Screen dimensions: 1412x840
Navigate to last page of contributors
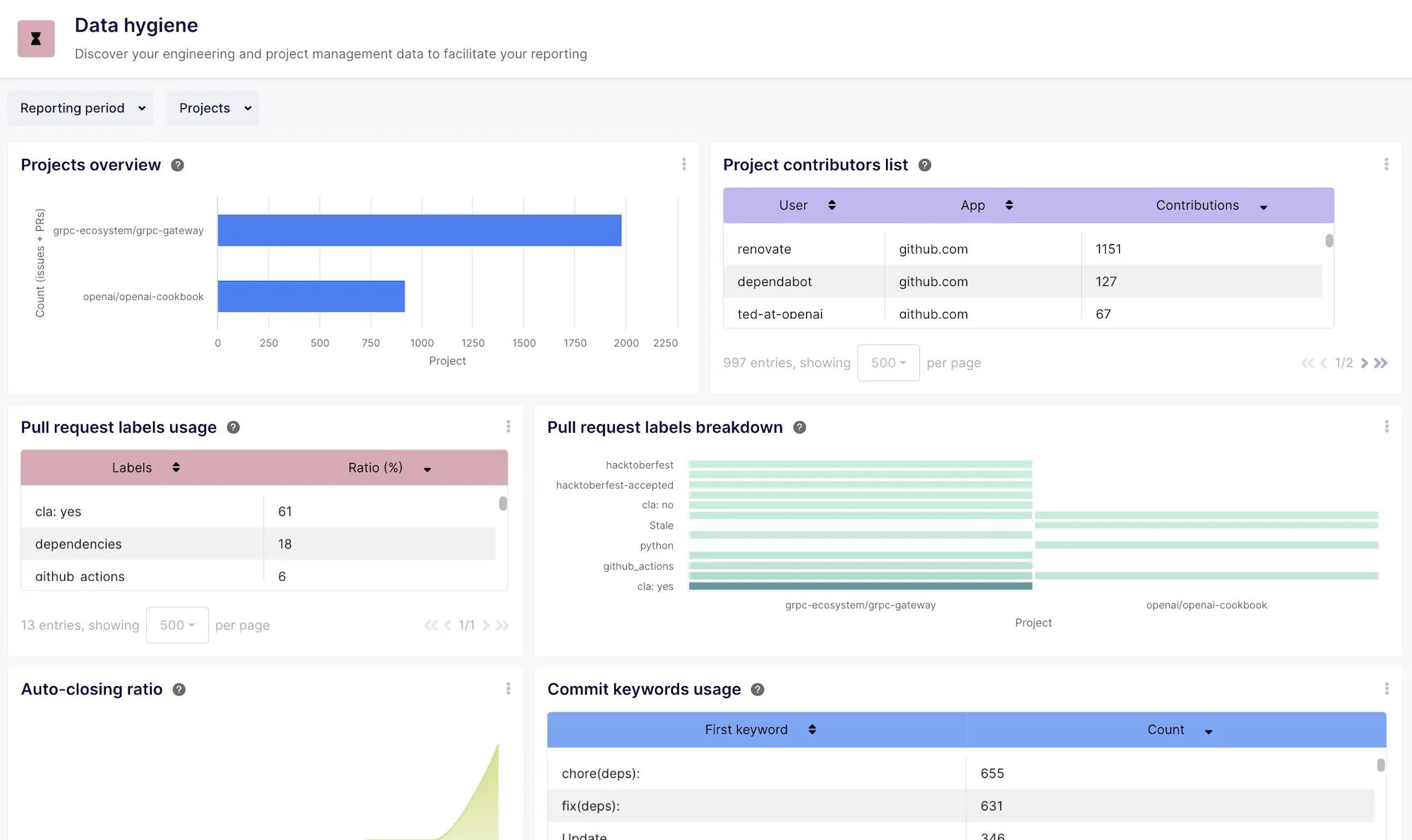click(1381, 362)
